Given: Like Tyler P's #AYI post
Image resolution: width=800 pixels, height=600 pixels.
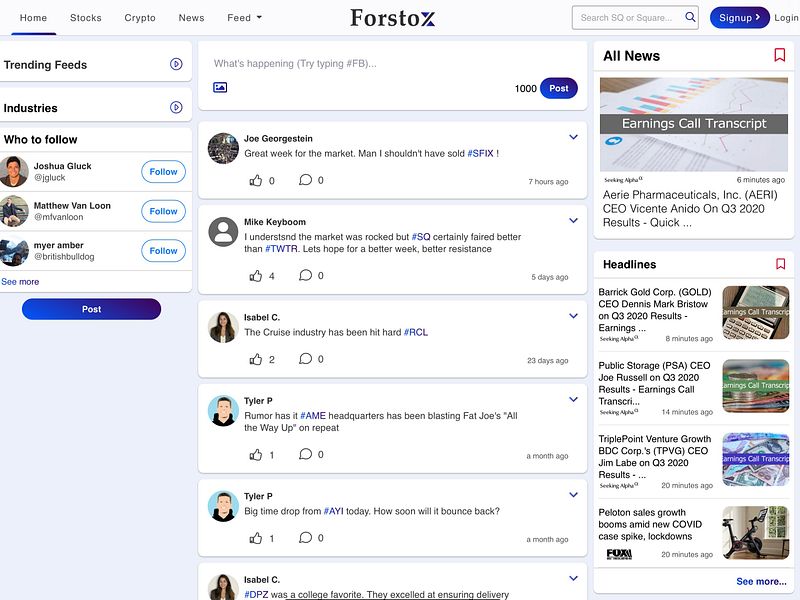Looking at the screenshot, I should pos(256,538).
